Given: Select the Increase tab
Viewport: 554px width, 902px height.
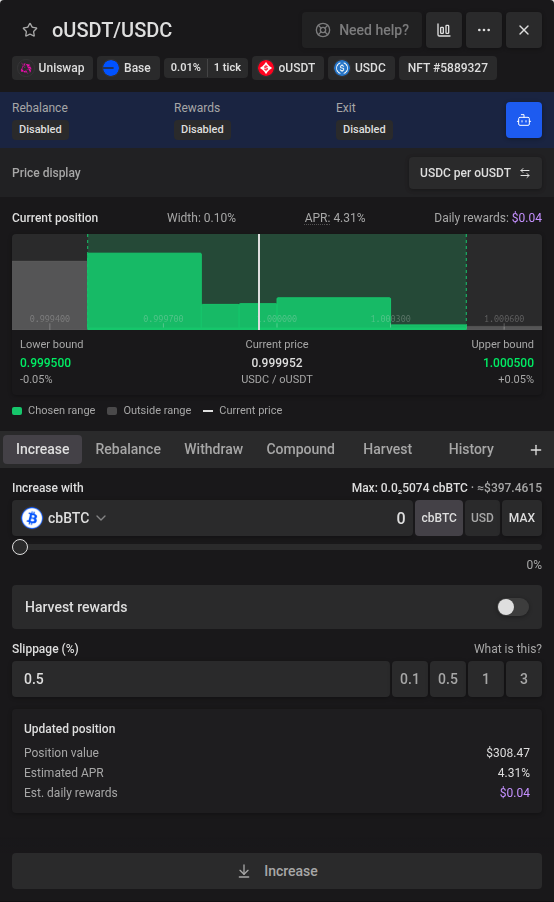Looking at the screenshot, I should click(43, 449).
